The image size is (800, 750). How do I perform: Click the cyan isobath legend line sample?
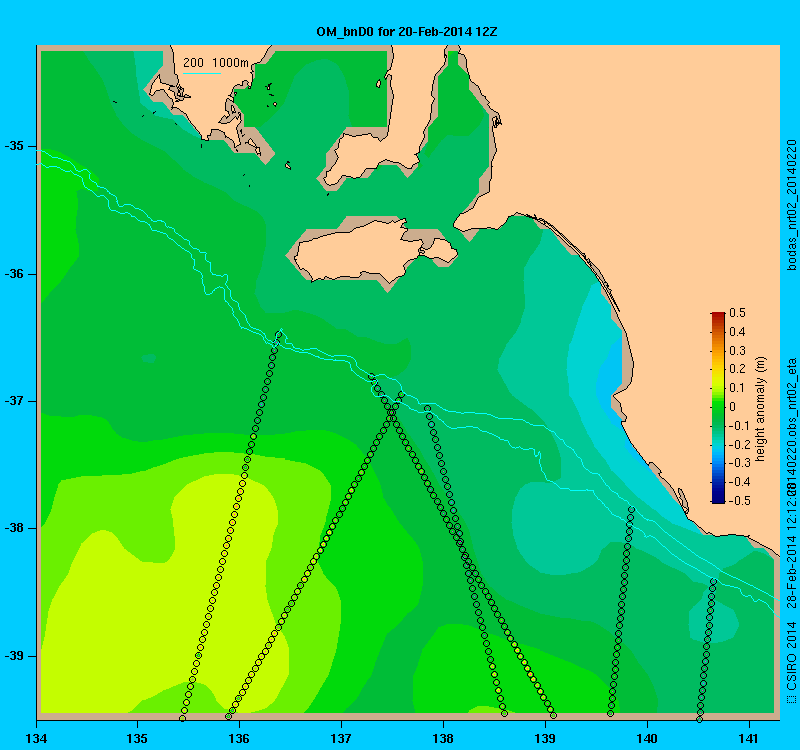tap(202, 73)
